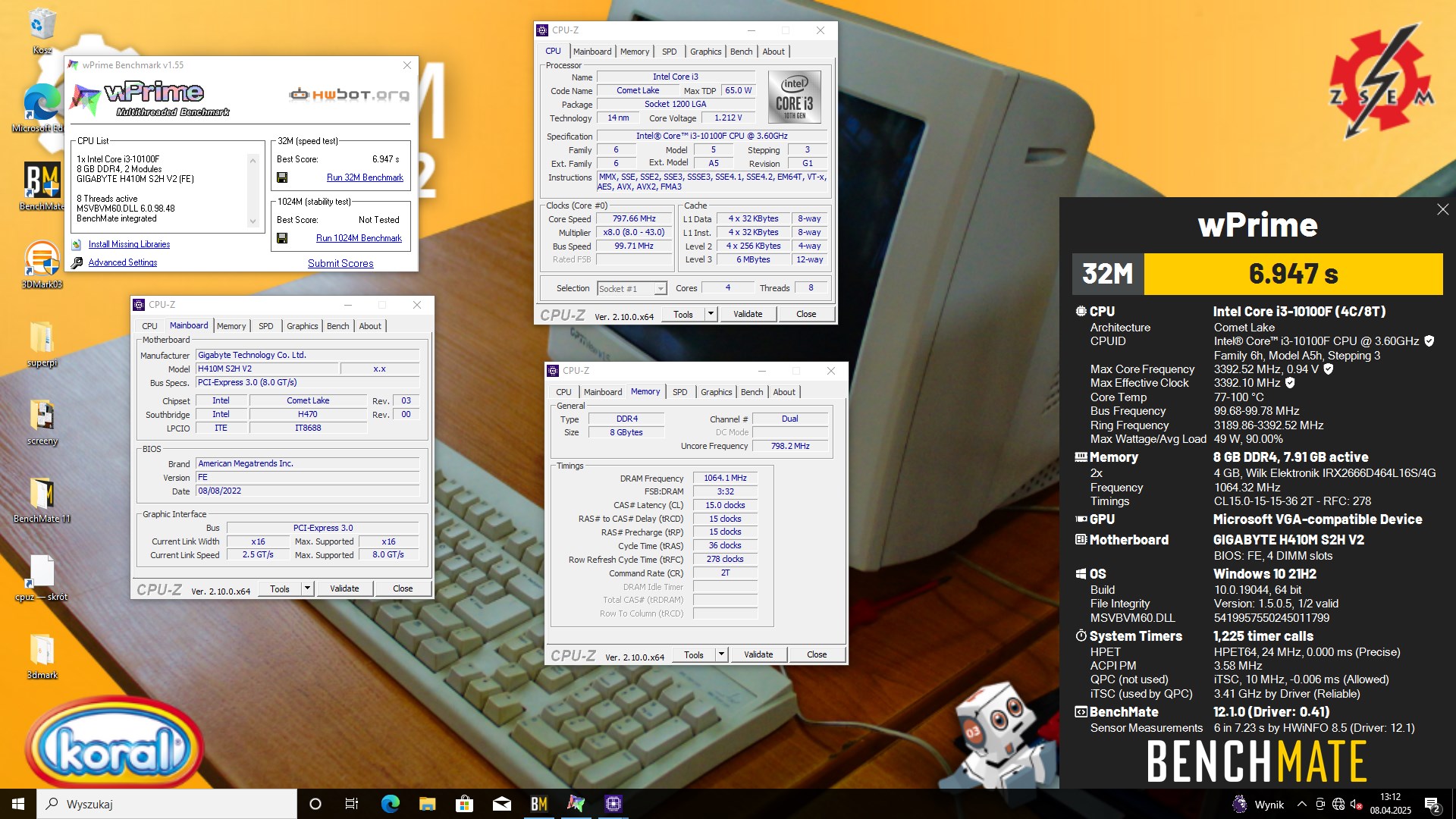Screen dimensions: 1456x819
Task: Switch to the CPU tab in the CPU-Z Memory window
Action: point(563,392)
